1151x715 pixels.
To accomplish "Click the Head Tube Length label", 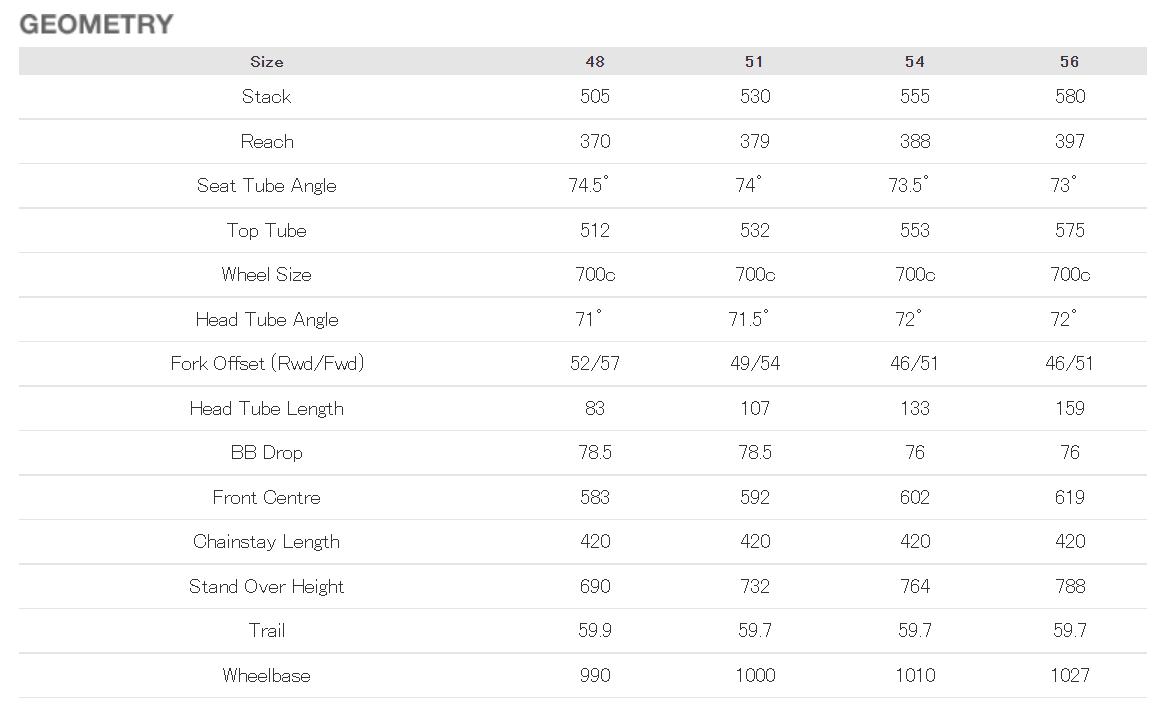I will pos(267,409).
